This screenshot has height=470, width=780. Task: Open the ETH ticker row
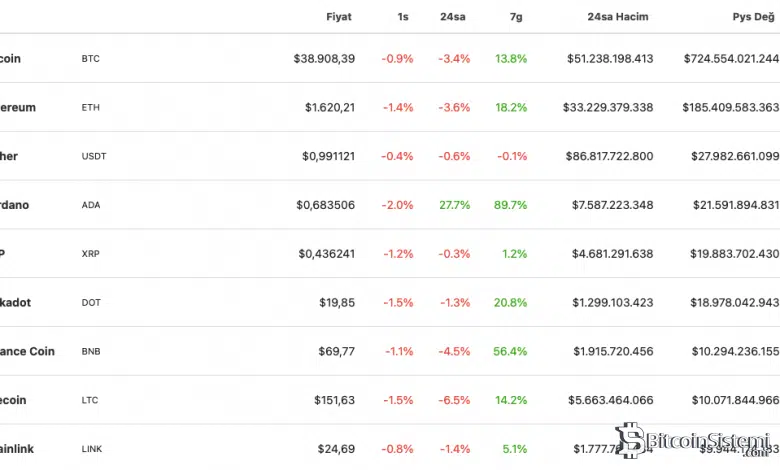(91, 108)
